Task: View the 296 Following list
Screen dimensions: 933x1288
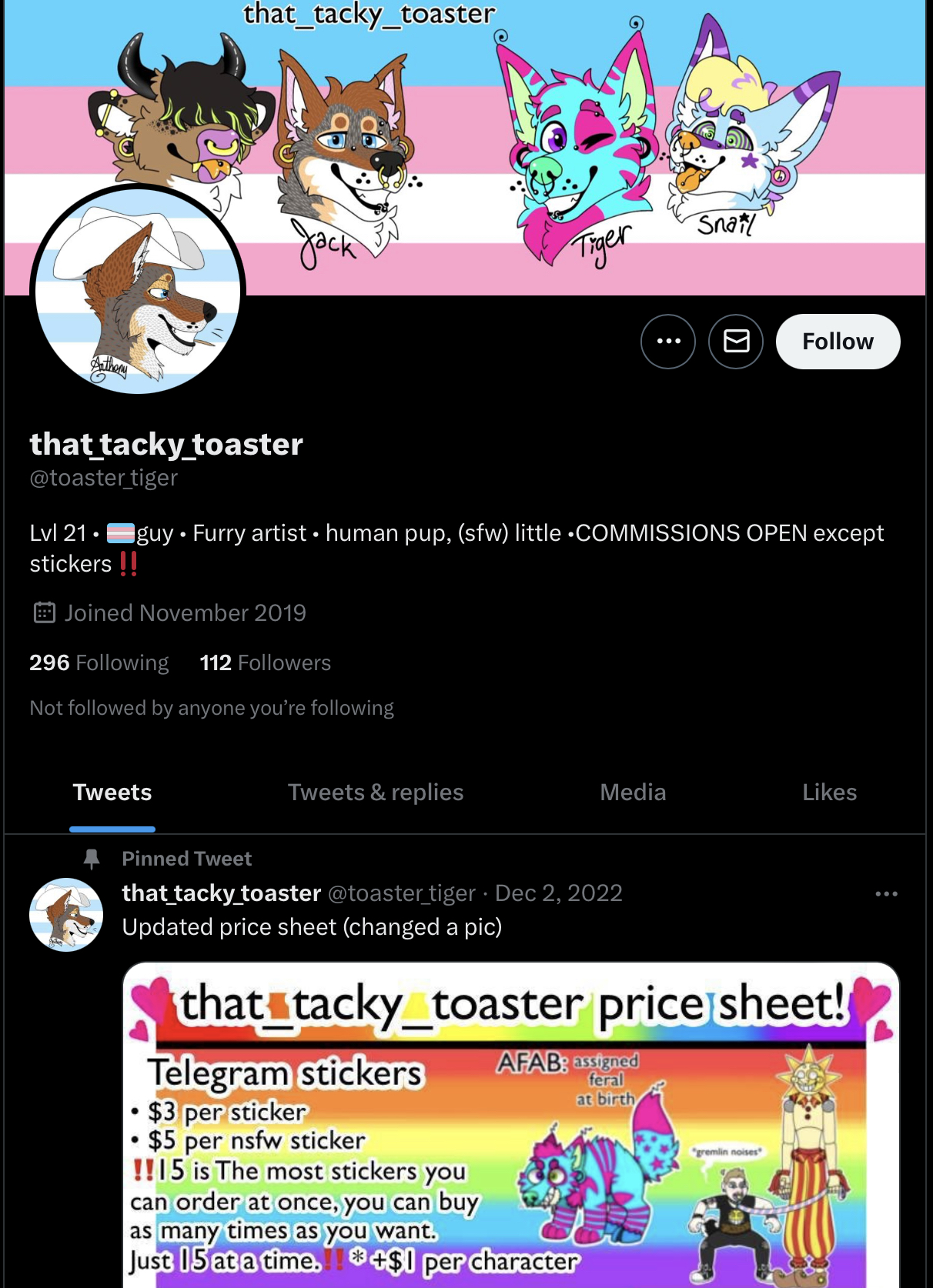Action: [99, 662]
